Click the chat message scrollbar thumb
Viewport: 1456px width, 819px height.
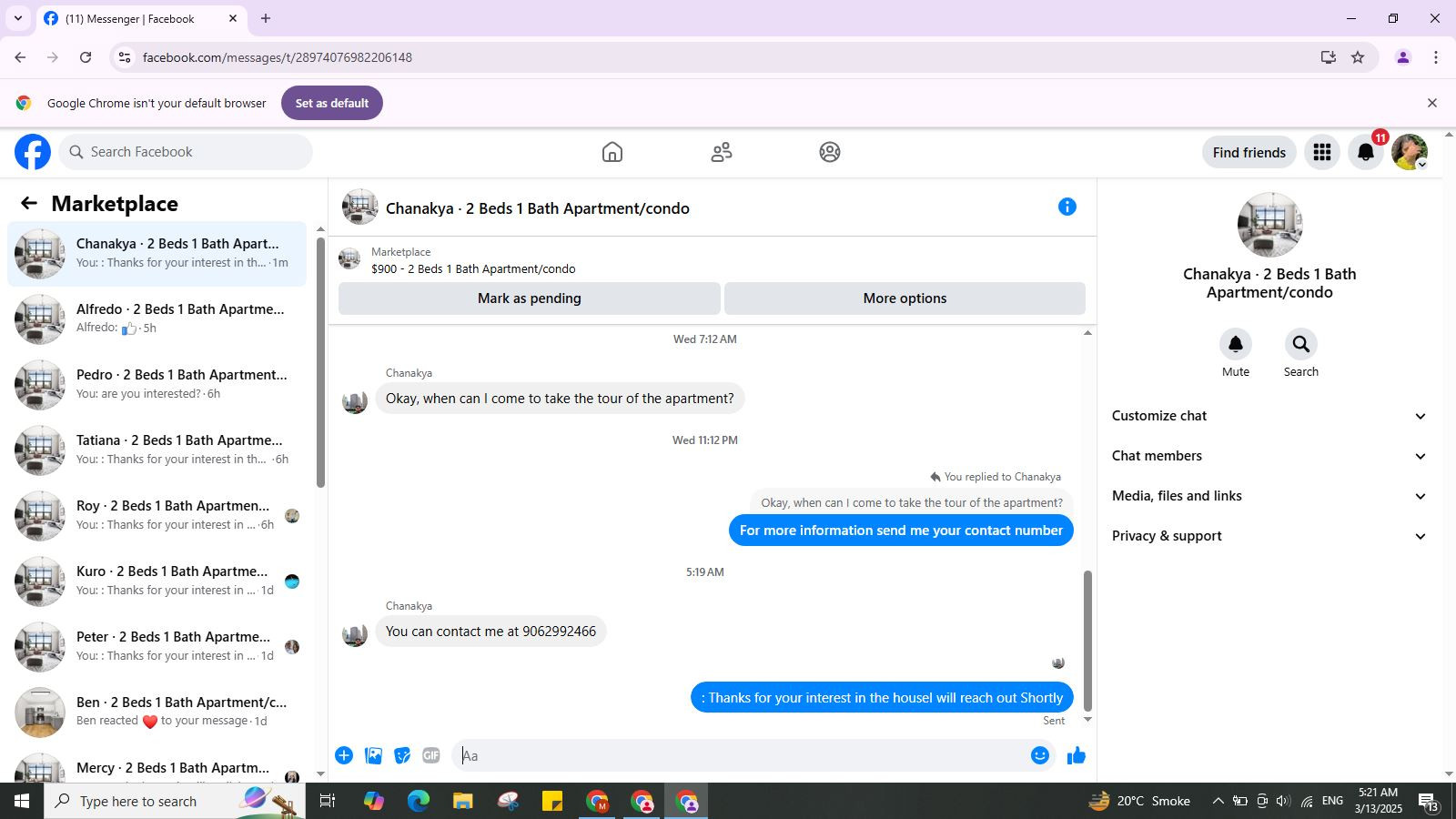[x=1087, y=641]
